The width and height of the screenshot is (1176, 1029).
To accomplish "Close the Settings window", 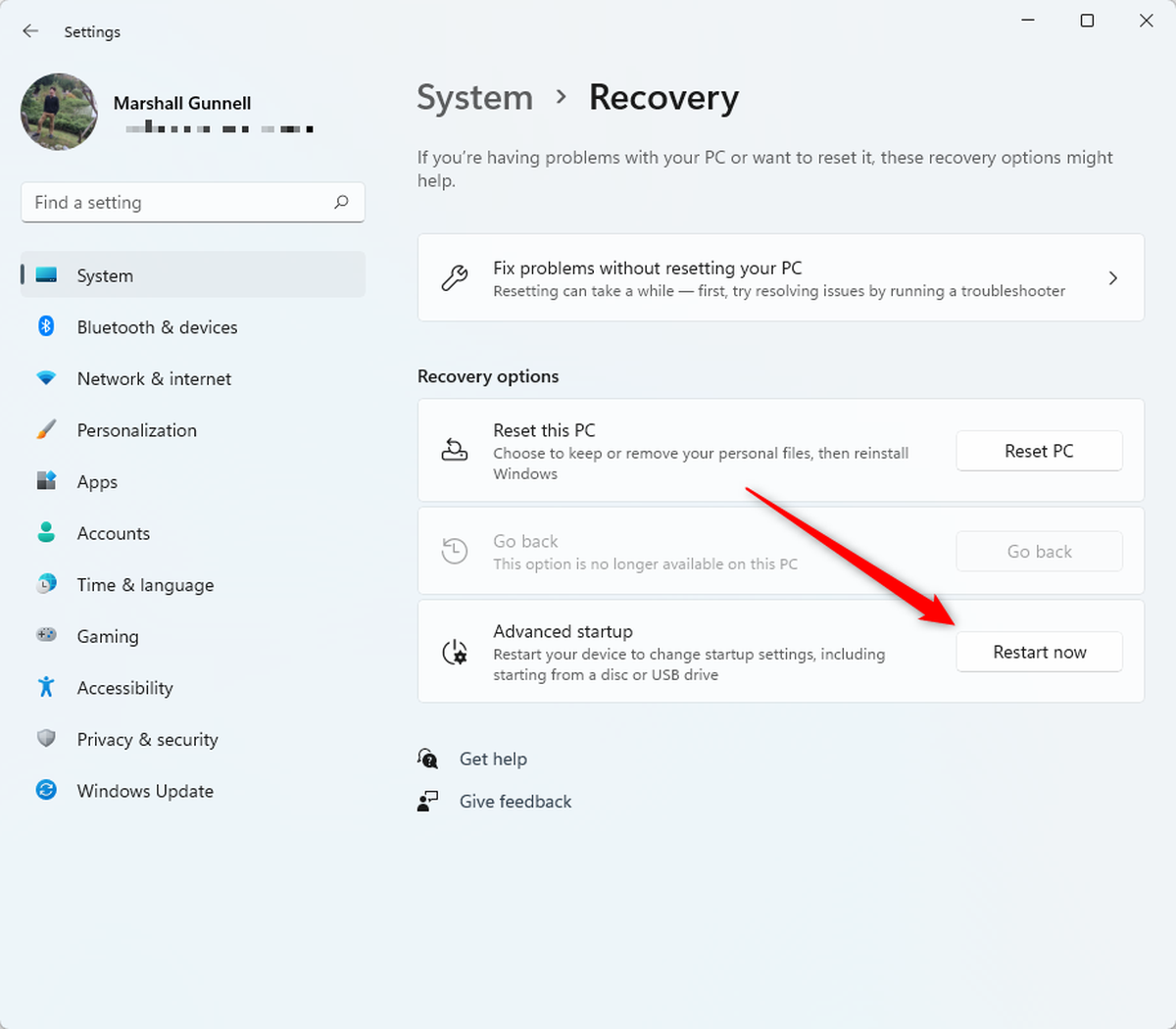I will [x=1146, y=21].
